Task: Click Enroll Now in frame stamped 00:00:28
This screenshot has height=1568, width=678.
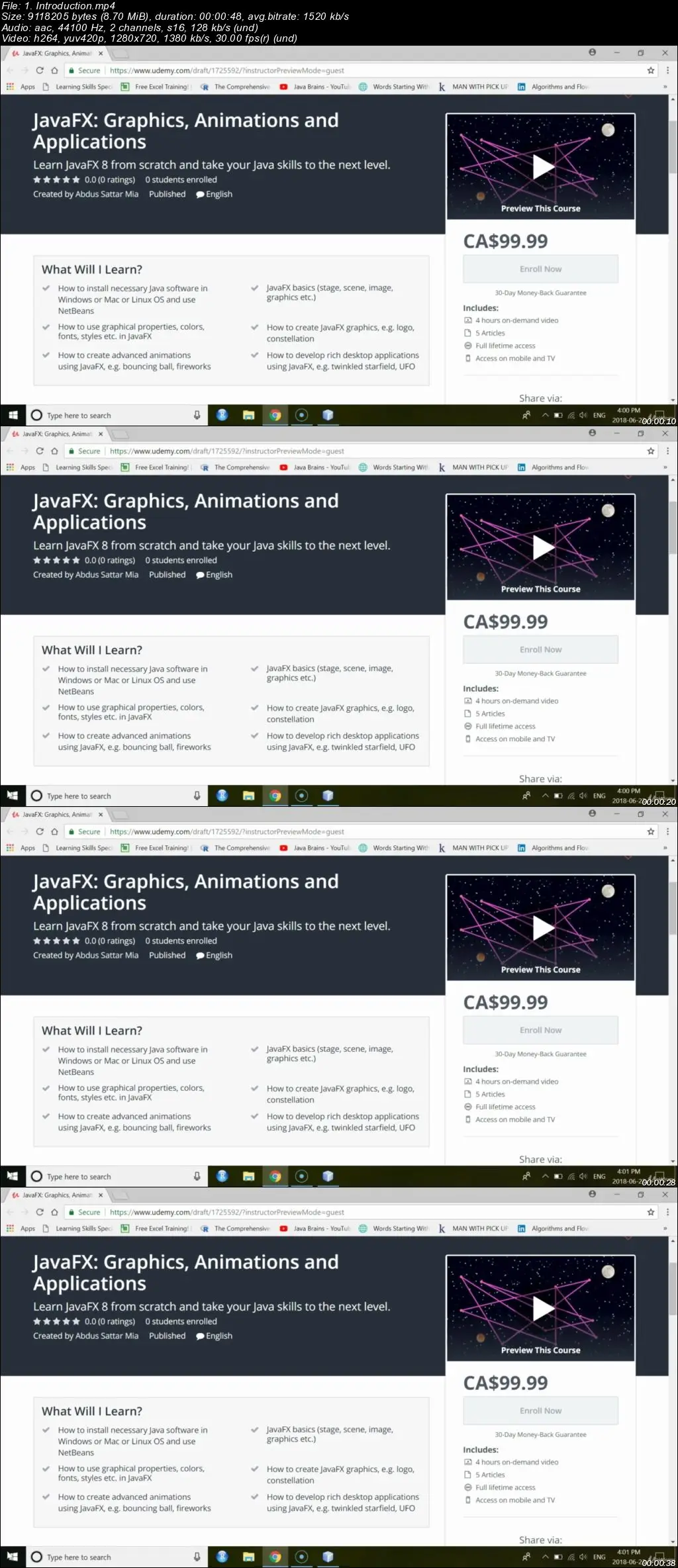Action: click(x=540, y=1031)
